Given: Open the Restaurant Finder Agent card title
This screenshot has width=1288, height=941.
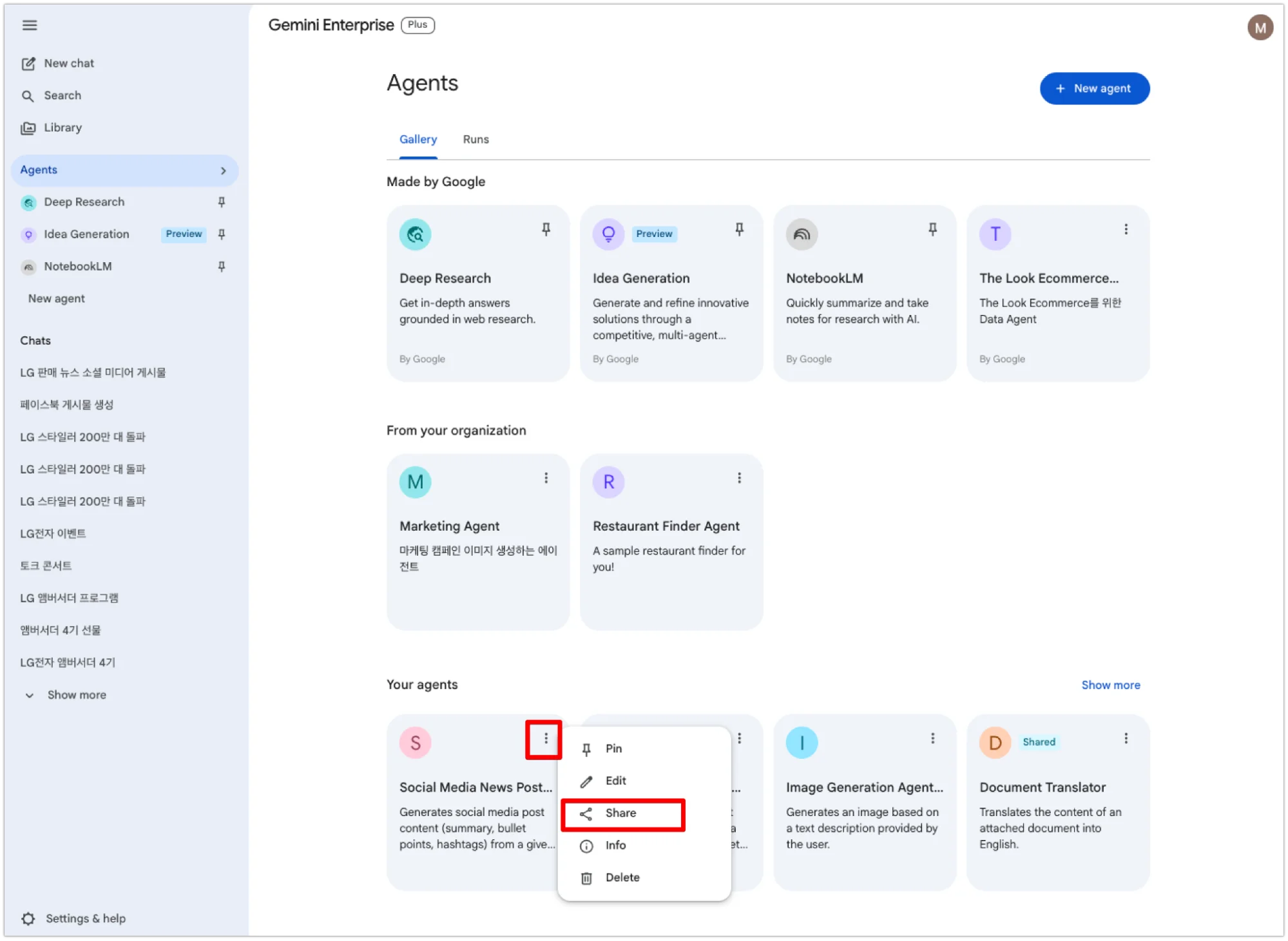Looking at the screenshot, I should click(x=666, y=527).
